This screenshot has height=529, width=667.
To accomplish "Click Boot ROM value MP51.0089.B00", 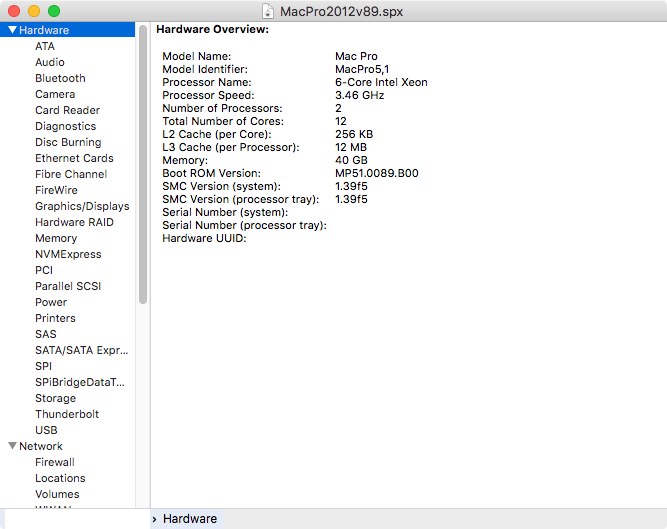I will point(376,173).
